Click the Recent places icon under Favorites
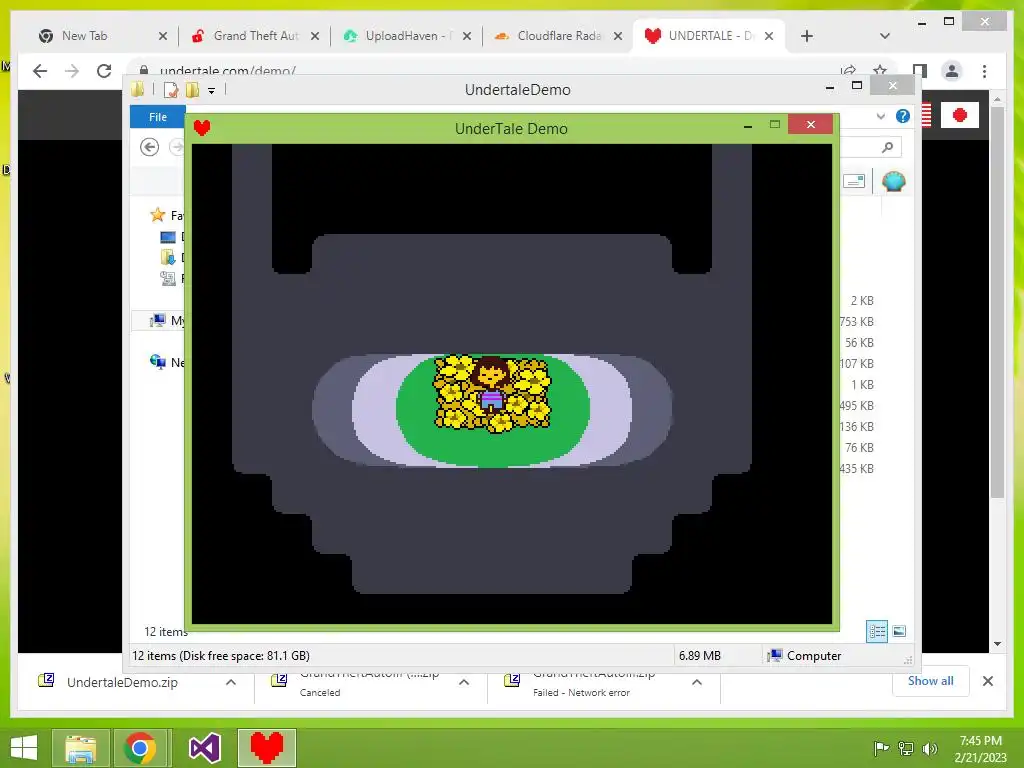The height and width of the screenshot is (768, 1024). (168, 279)
